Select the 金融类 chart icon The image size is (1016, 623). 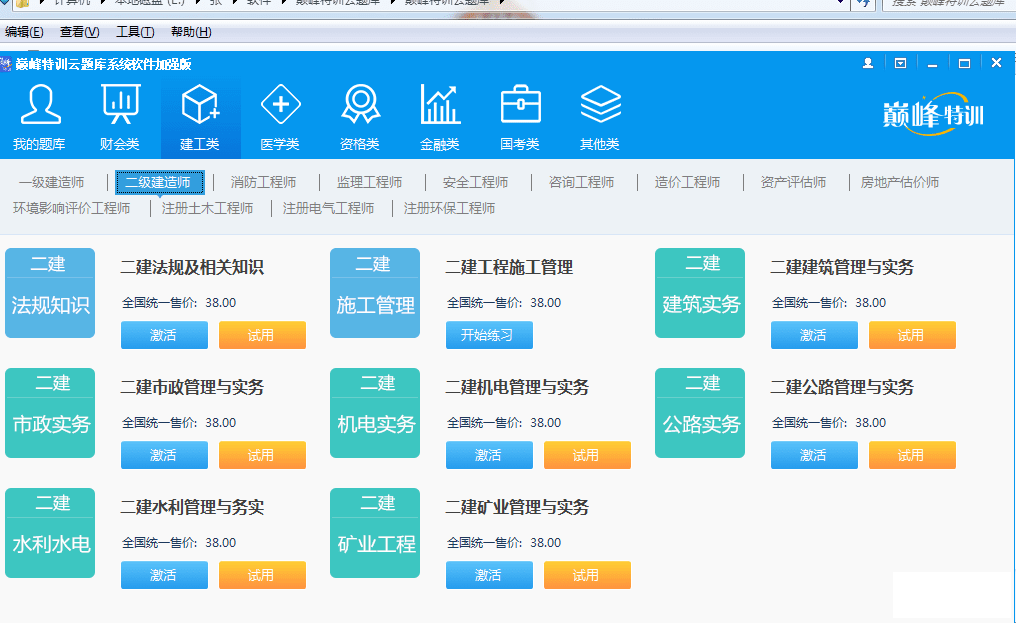pos(441,105)
